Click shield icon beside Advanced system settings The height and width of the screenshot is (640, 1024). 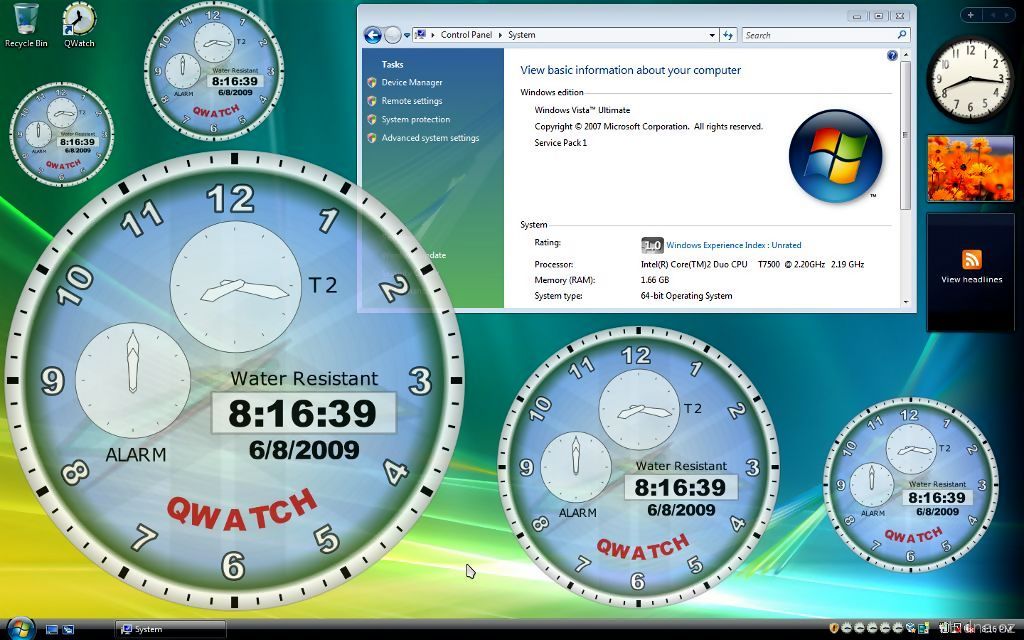coord(372,138)
